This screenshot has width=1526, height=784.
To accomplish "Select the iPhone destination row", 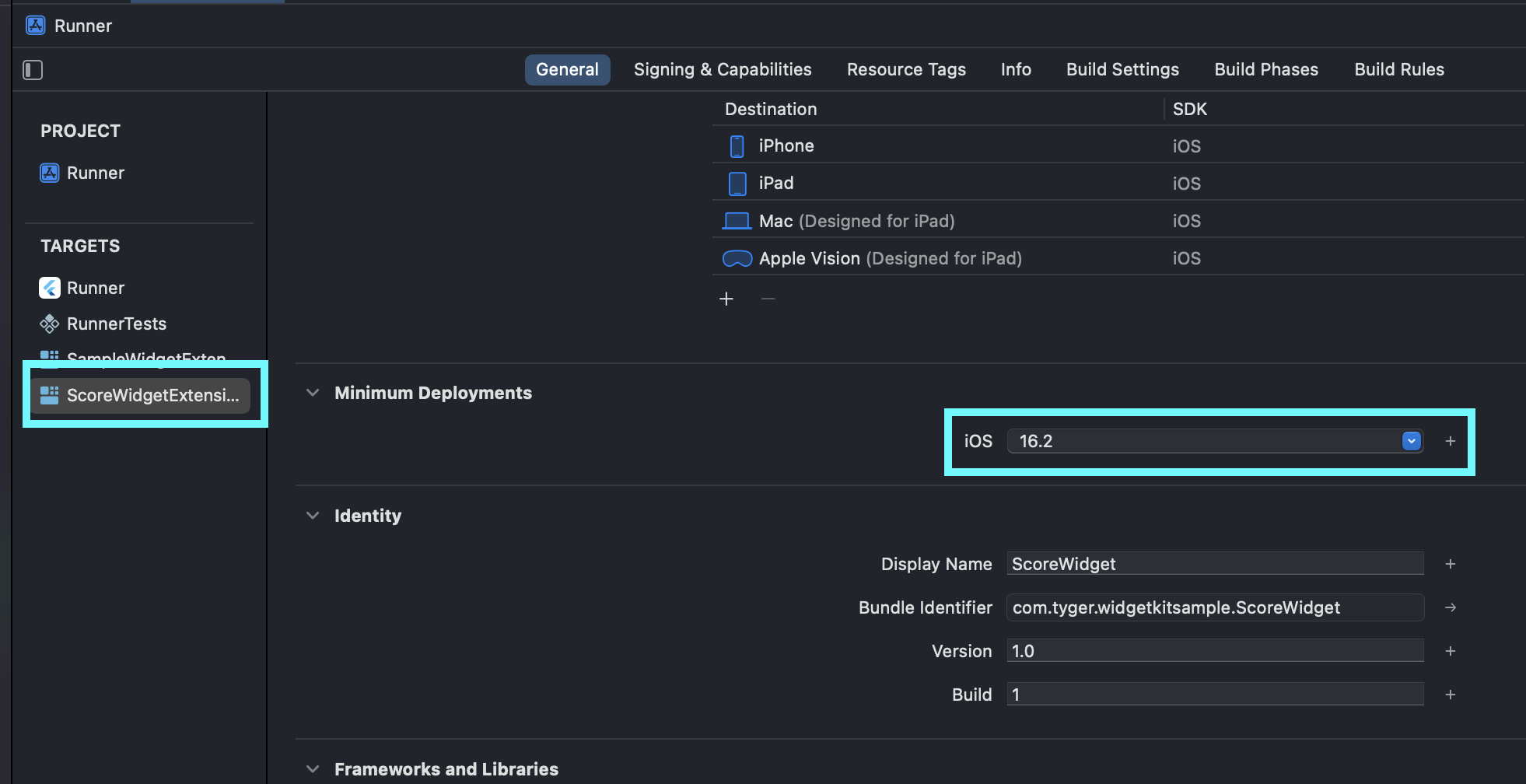I will pyautogui.click(x=1118, y=145).
